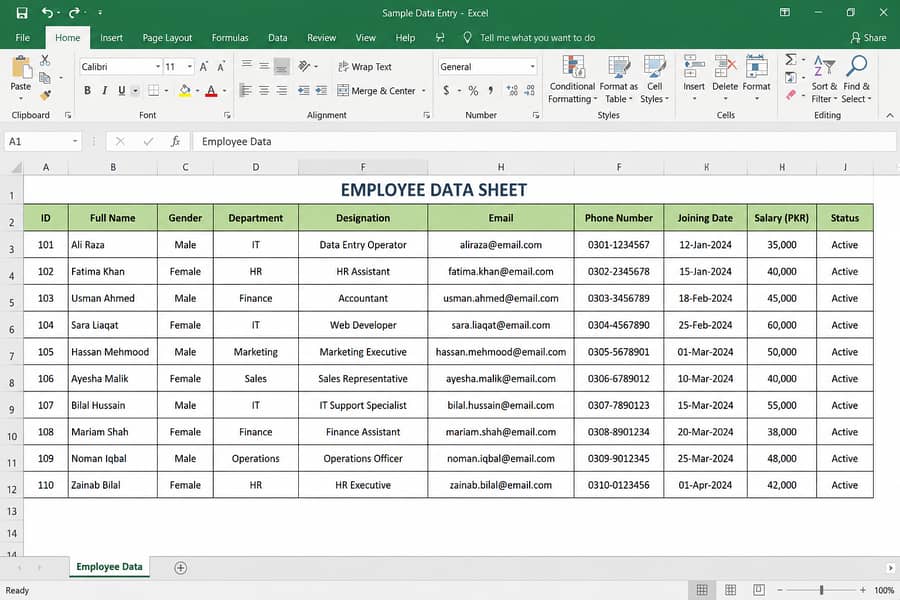
Task: Toggle Italic formatting
Action: click(104, 90)
